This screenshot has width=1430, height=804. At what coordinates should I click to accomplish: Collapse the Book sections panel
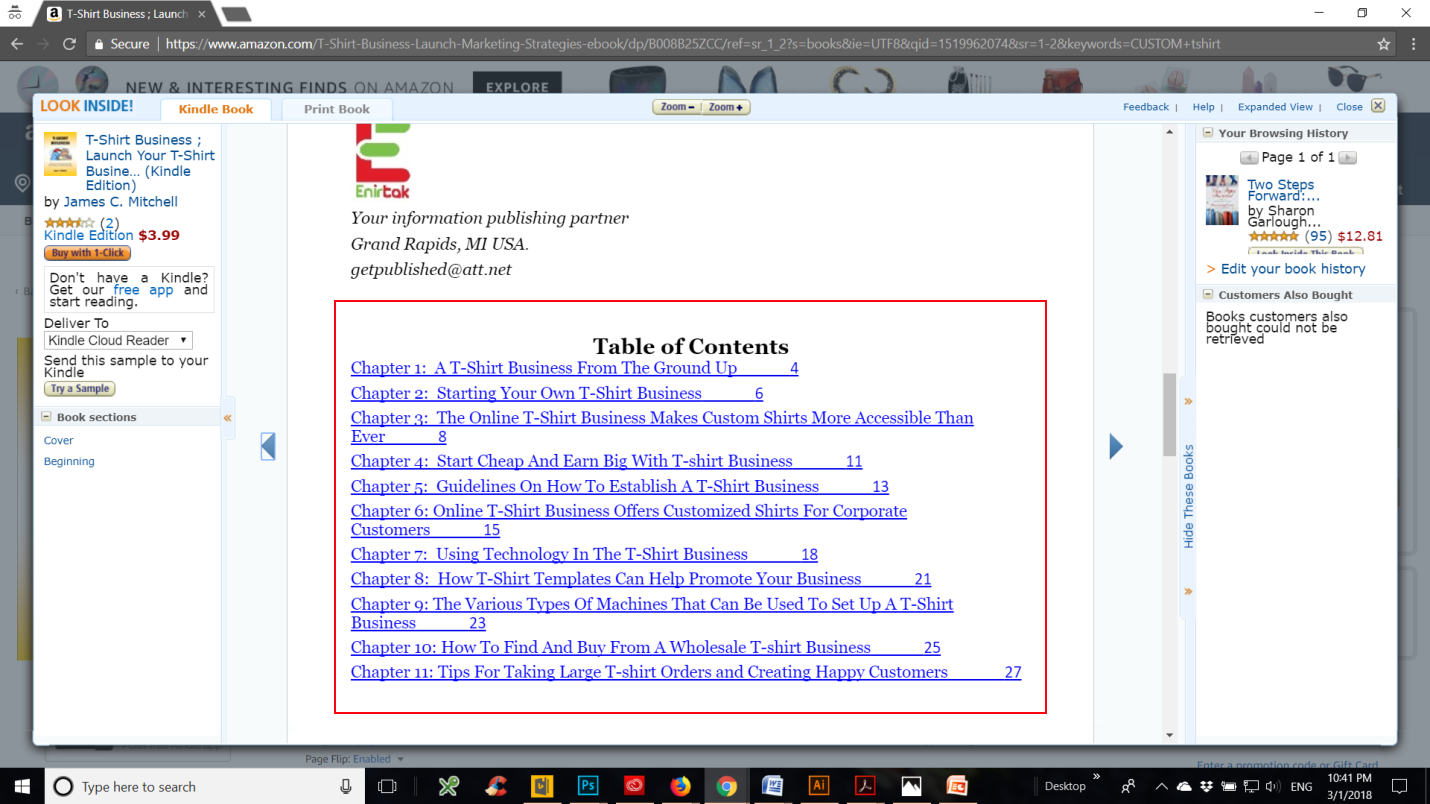click(46, 417)
